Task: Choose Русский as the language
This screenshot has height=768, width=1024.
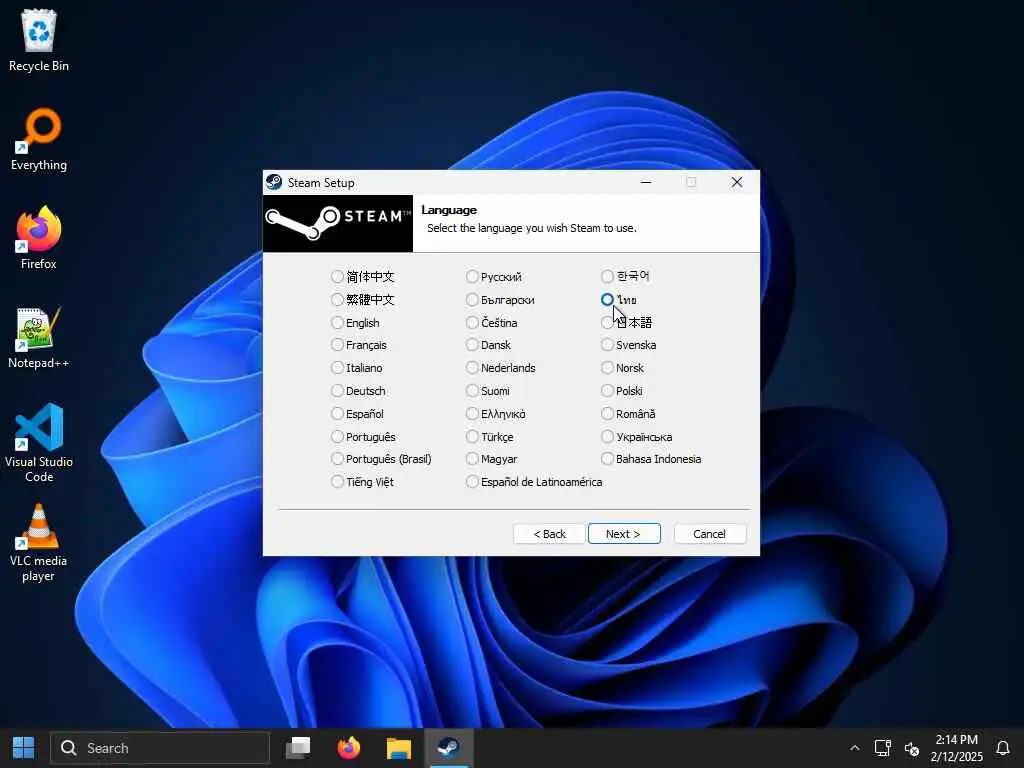Action: click(472, 277)
